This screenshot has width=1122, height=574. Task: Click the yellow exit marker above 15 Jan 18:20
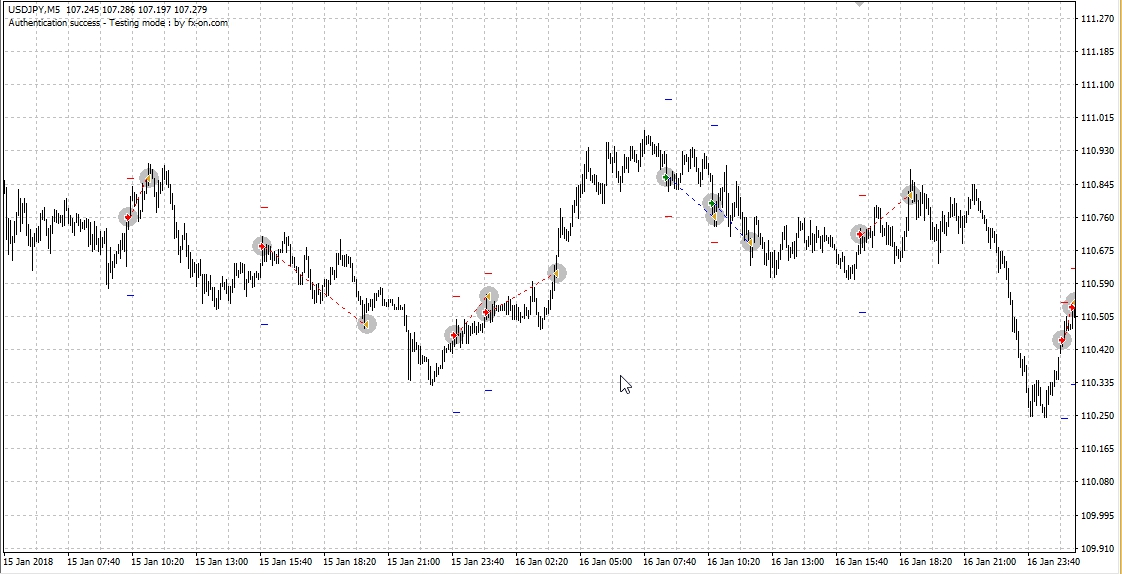click(366, 324)
